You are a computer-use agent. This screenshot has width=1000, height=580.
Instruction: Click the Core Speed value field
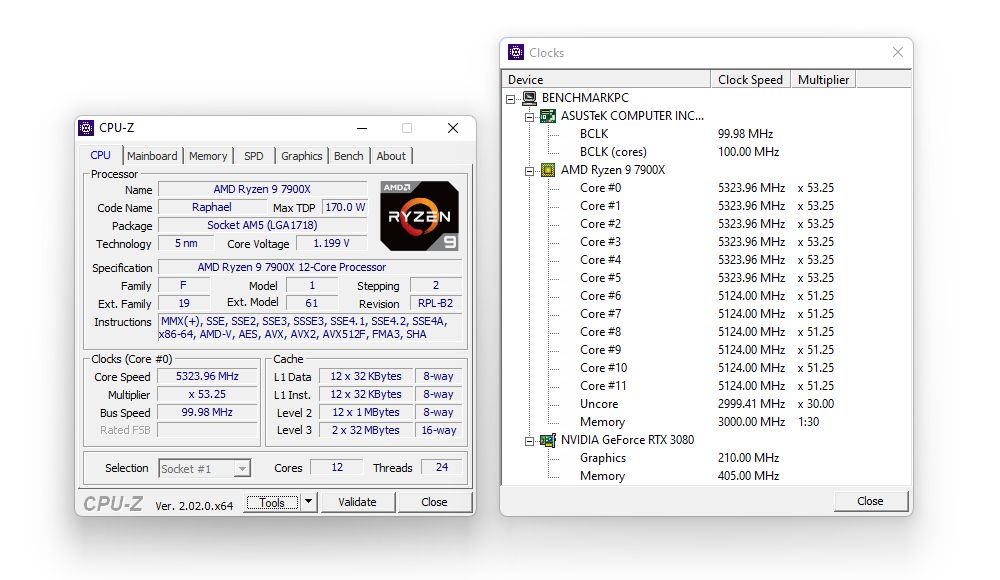pyautogui.click(x=207, y=376)
